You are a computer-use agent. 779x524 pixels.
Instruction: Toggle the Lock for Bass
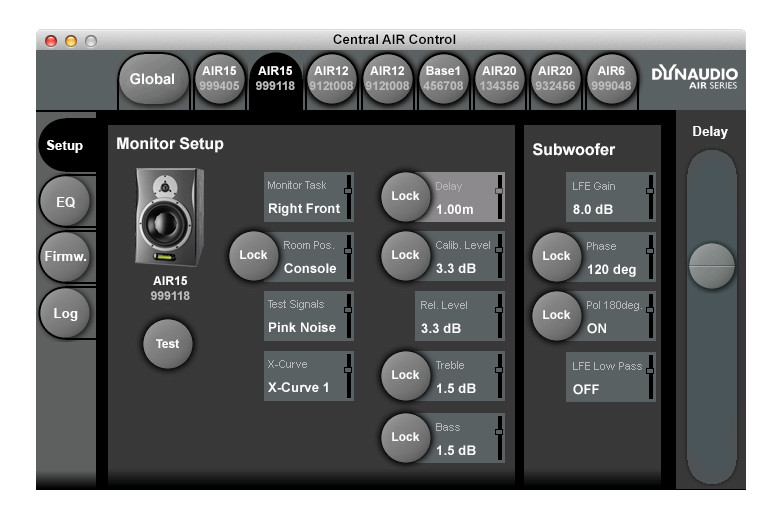(x=405, y=437)
